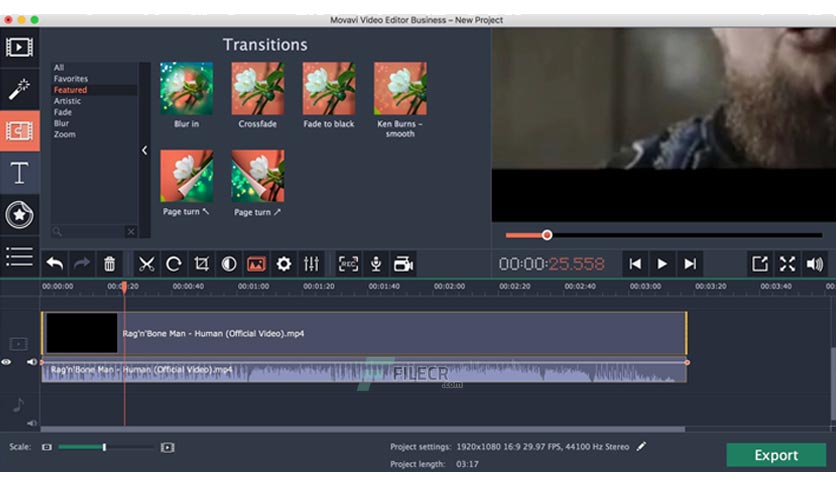Choose Page turn up-right transition
This screenshot has height=484, width=836.
[258, 176]
